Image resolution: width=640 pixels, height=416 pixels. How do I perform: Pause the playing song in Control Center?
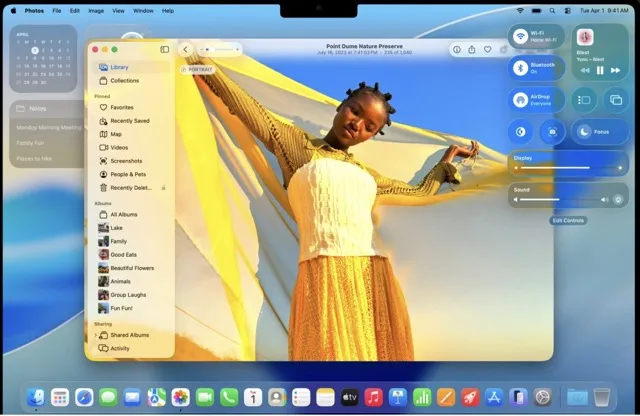pyautogui.click(x=600, y=71)
